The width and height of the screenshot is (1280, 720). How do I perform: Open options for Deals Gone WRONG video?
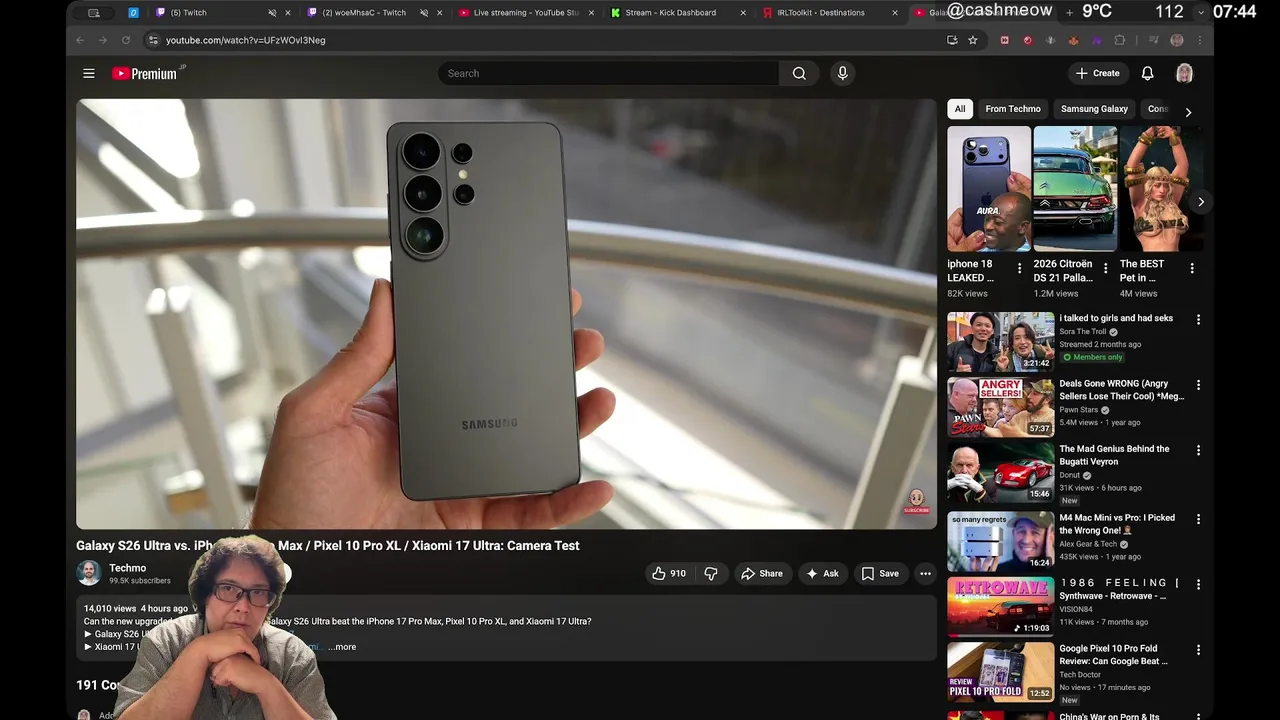1198,385
